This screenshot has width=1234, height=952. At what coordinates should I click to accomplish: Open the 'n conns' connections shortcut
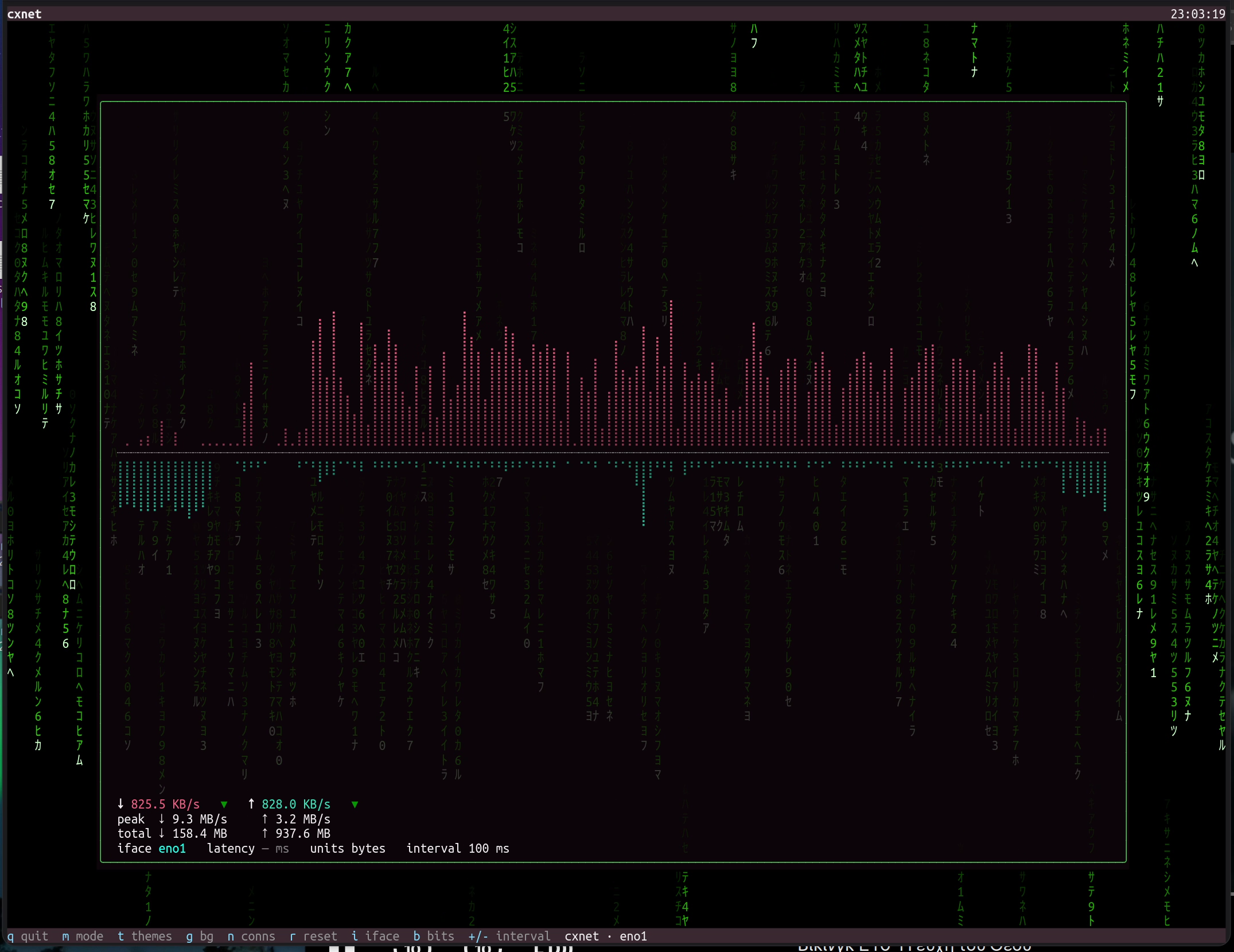pyautogui.click(x=251, y=936)
